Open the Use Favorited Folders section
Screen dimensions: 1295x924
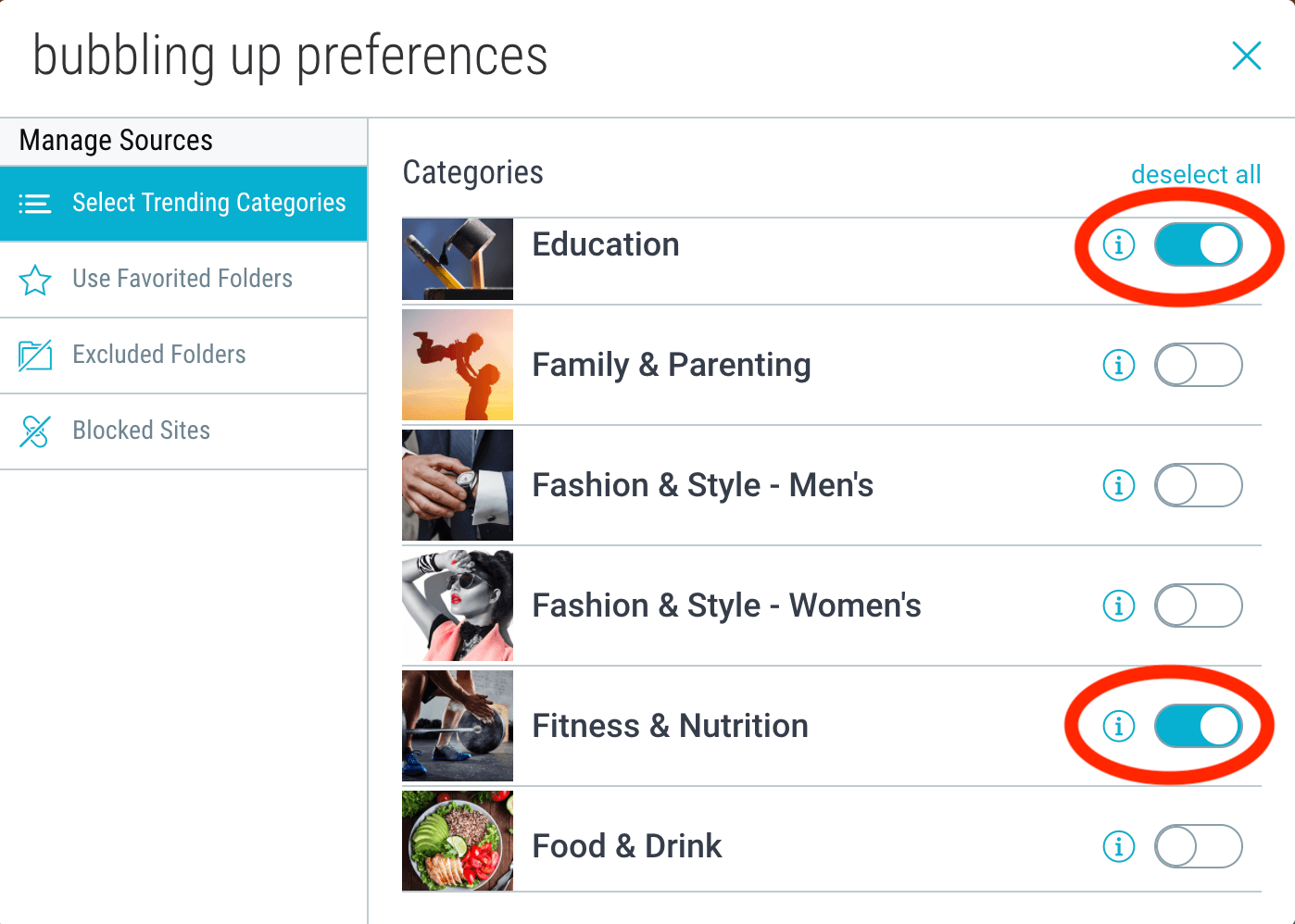tap(183, 280)
